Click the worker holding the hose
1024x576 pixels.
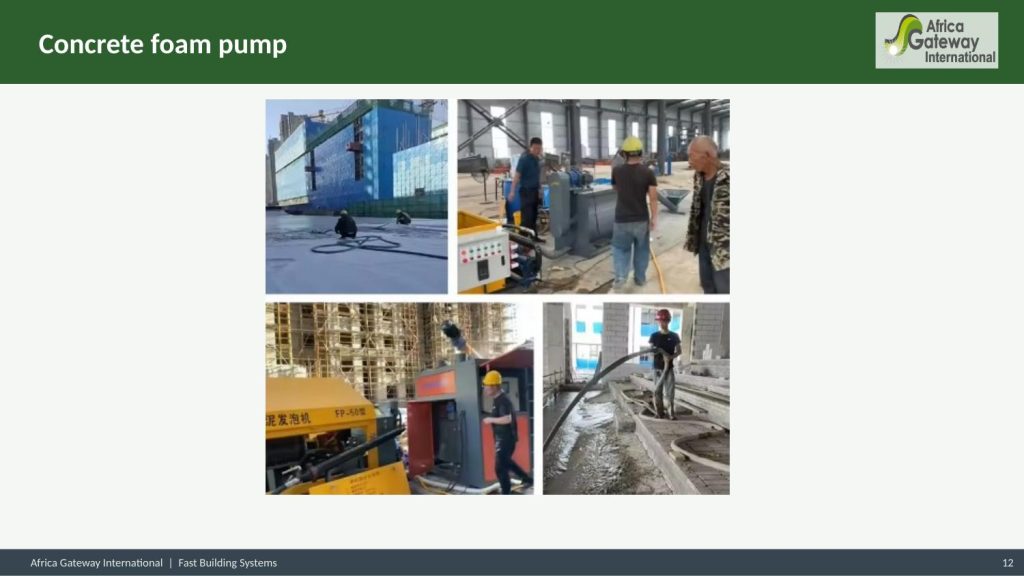[663, 360]
